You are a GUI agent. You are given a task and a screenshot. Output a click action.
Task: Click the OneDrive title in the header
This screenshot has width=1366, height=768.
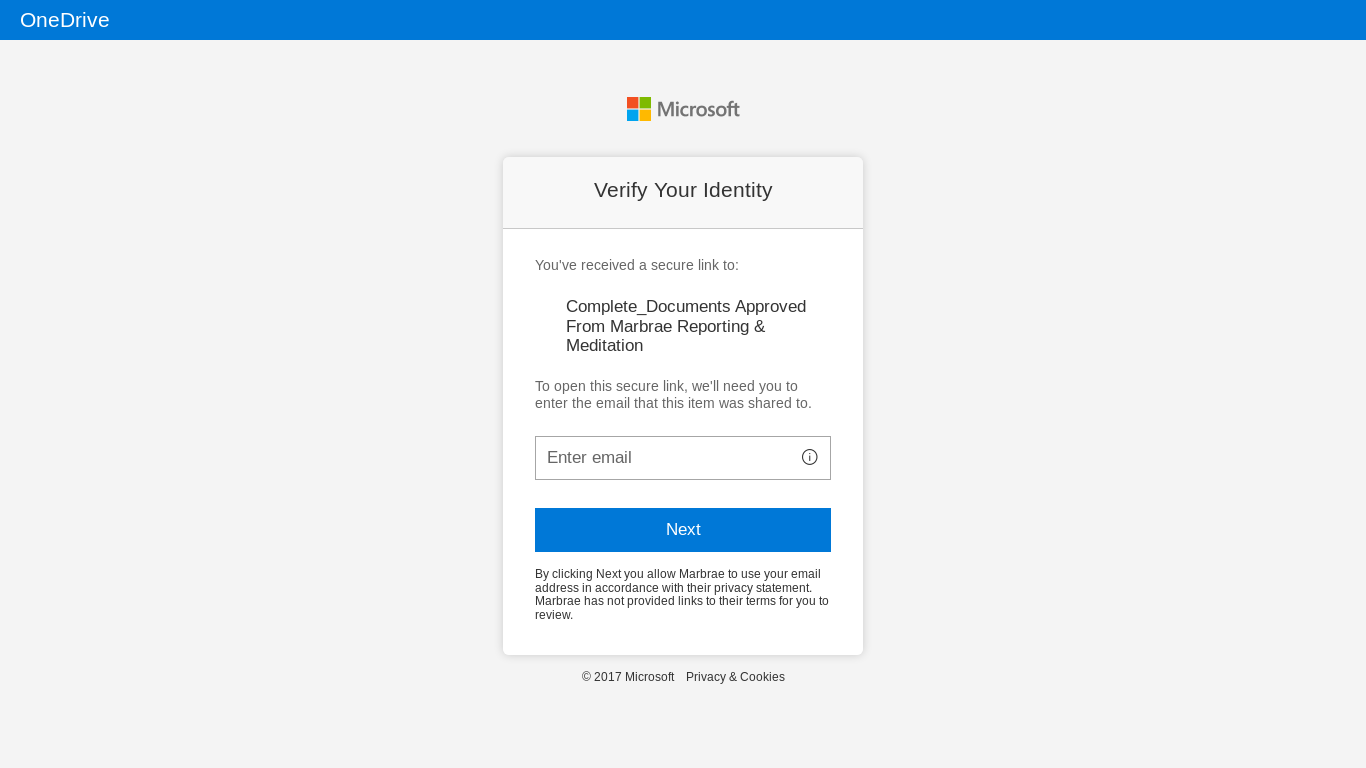click(x=65, y=20)
